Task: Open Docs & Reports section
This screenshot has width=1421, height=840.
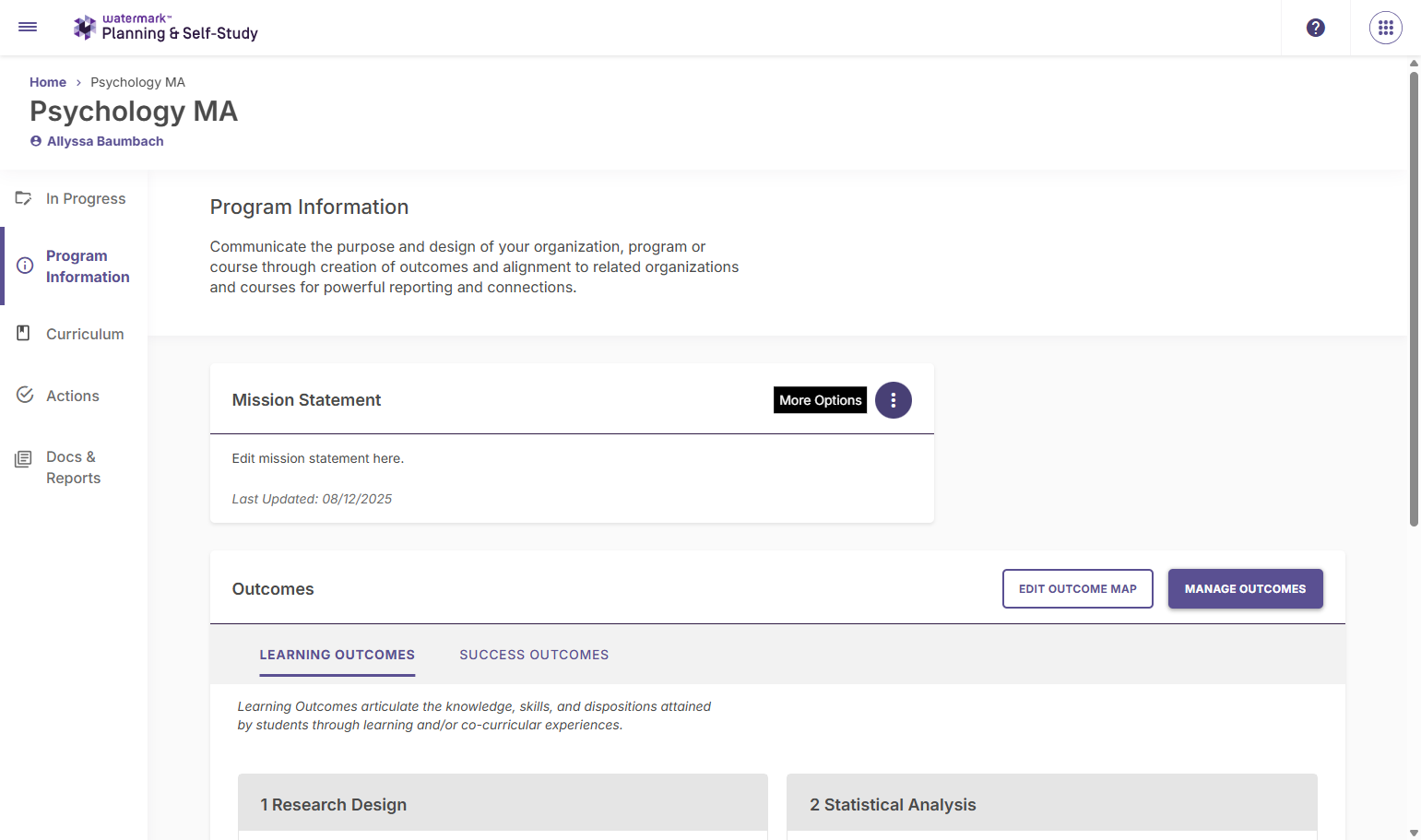Action: click(74, 467)
